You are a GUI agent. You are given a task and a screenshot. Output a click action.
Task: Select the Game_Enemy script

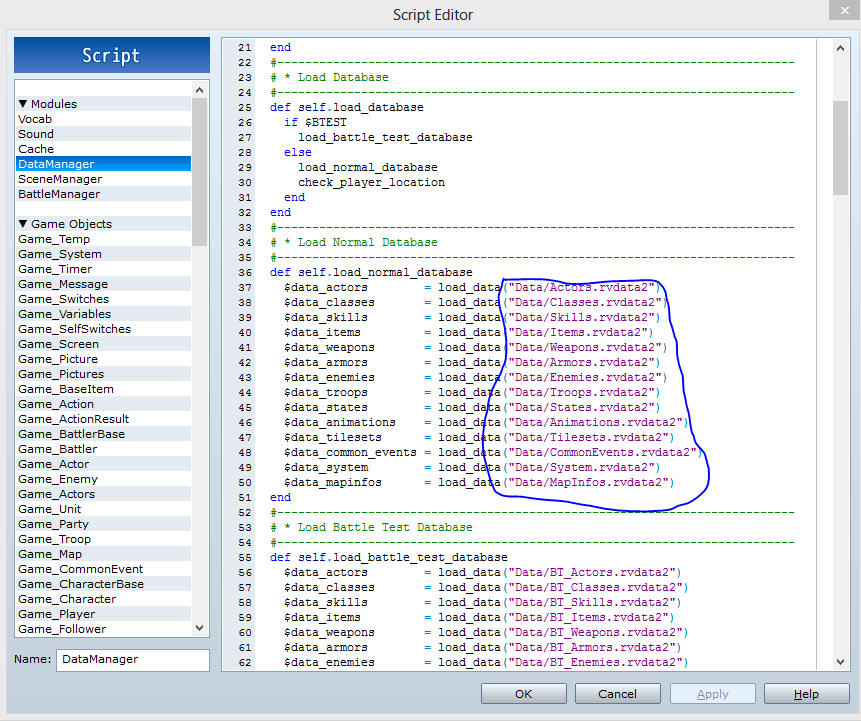point(104,479)
